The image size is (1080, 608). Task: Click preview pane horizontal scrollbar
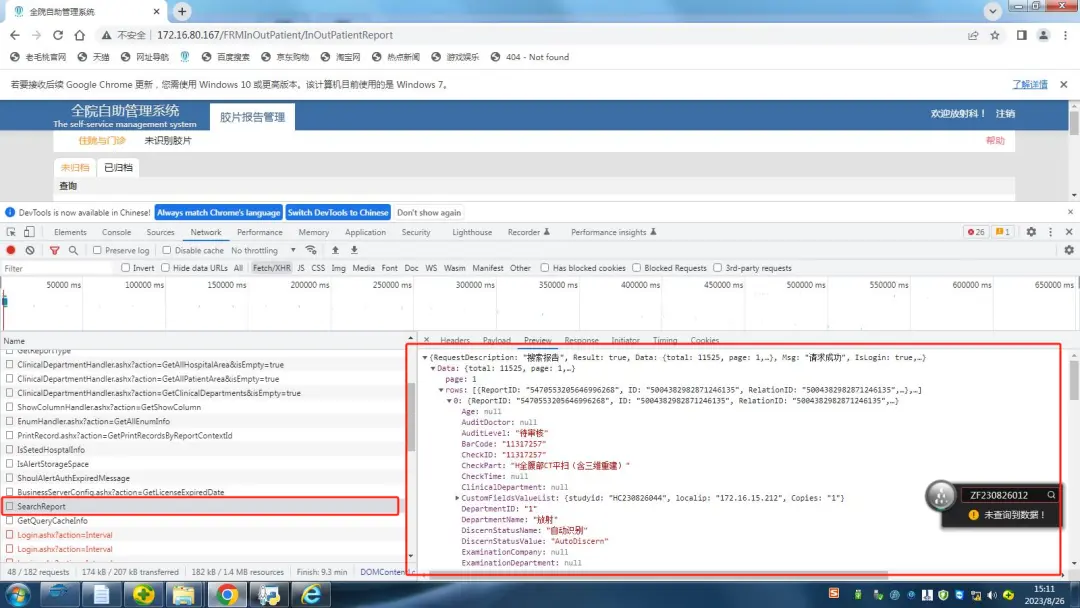tap(658, 573)
